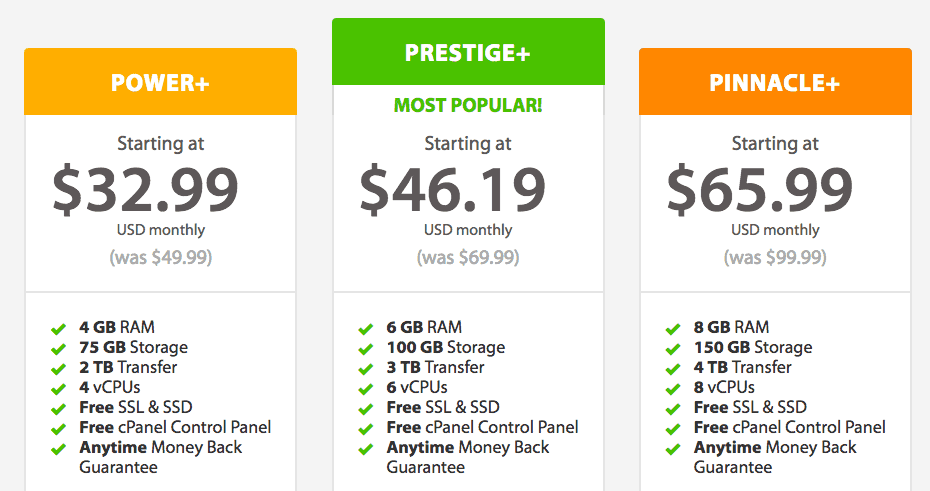
Task: Select the PRESTIGE+ plan header
Action: (468, 52)
